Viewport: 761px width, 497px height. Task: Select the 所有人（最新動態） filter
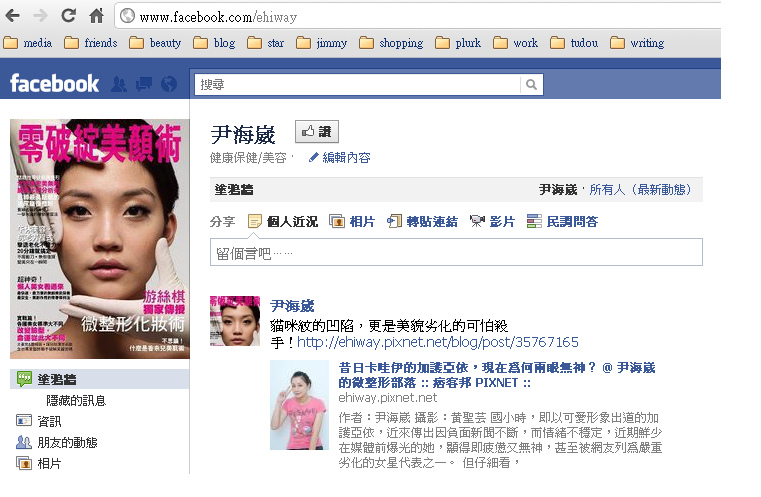pyautogui.click(x=641, y=189)
